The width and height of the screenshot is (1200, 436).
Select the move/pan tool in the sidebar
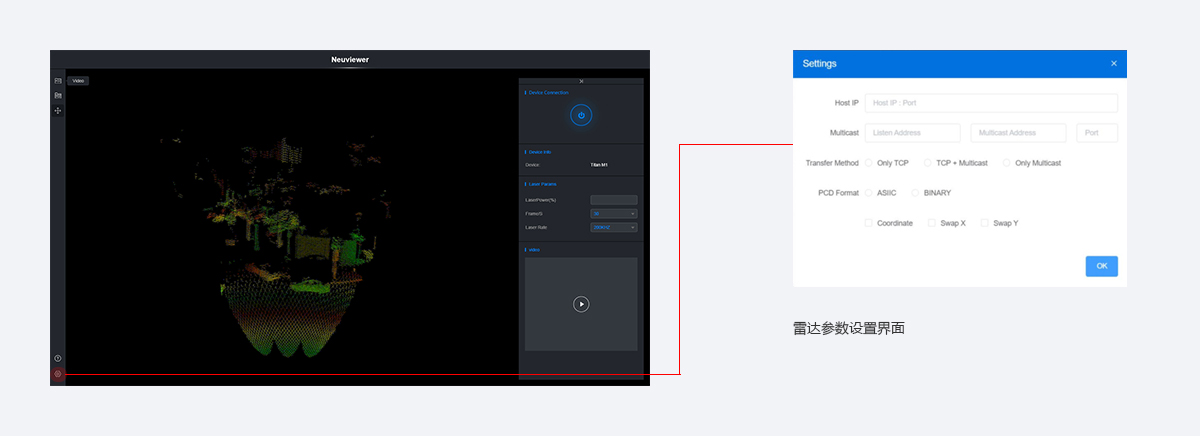(x=58, y=110)
